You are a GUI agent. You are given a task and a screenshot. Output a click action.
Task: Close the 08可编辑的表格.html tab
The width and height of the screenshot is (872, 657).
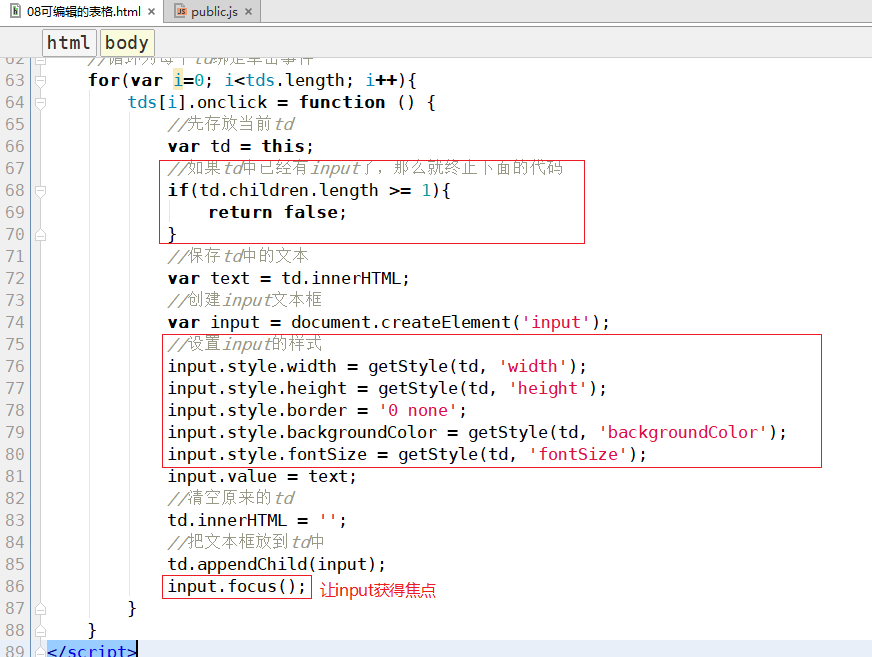[150, 12]
